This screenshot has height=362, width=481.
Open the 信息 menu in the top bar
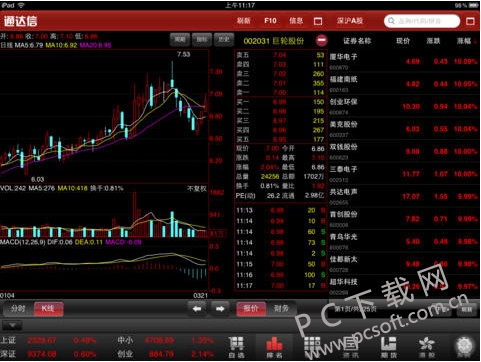coord(296,21)
